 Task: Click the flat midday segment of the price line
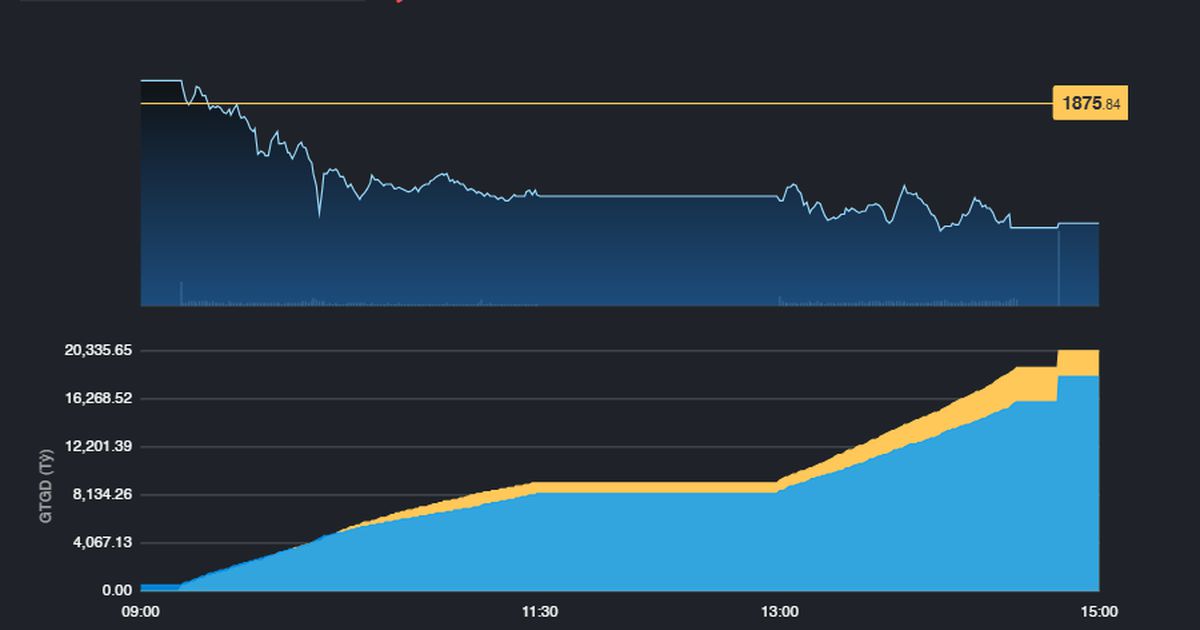tap(660, 196)
